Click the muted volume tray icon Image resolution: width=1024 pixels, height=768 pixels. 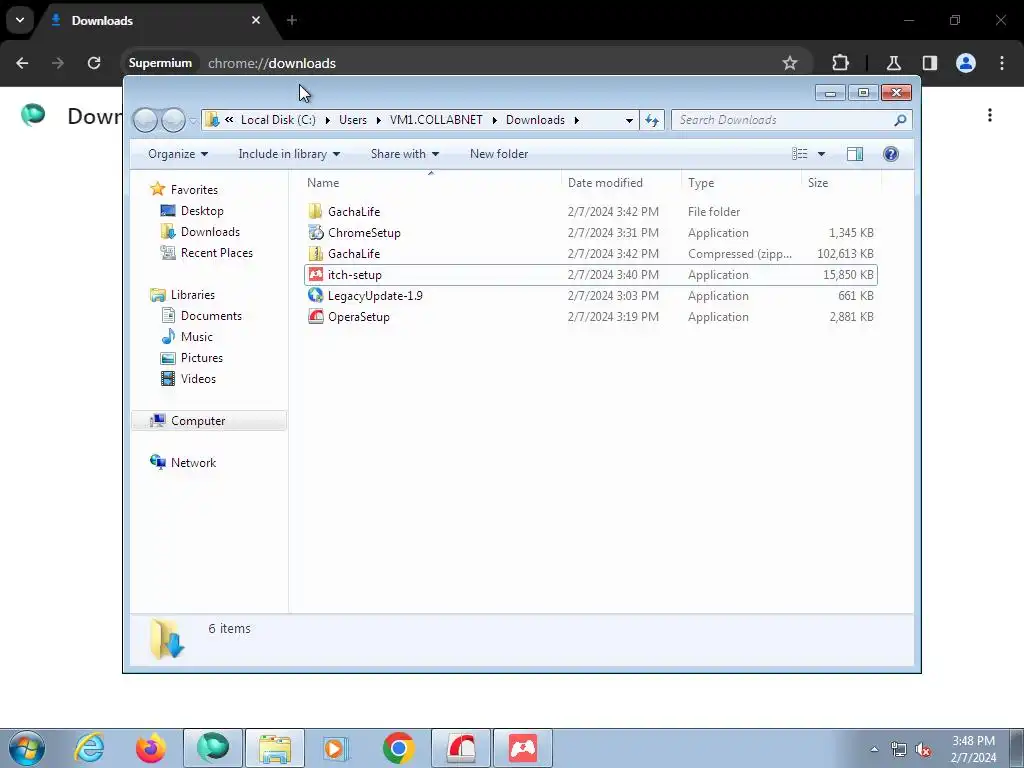pos(923,750)
